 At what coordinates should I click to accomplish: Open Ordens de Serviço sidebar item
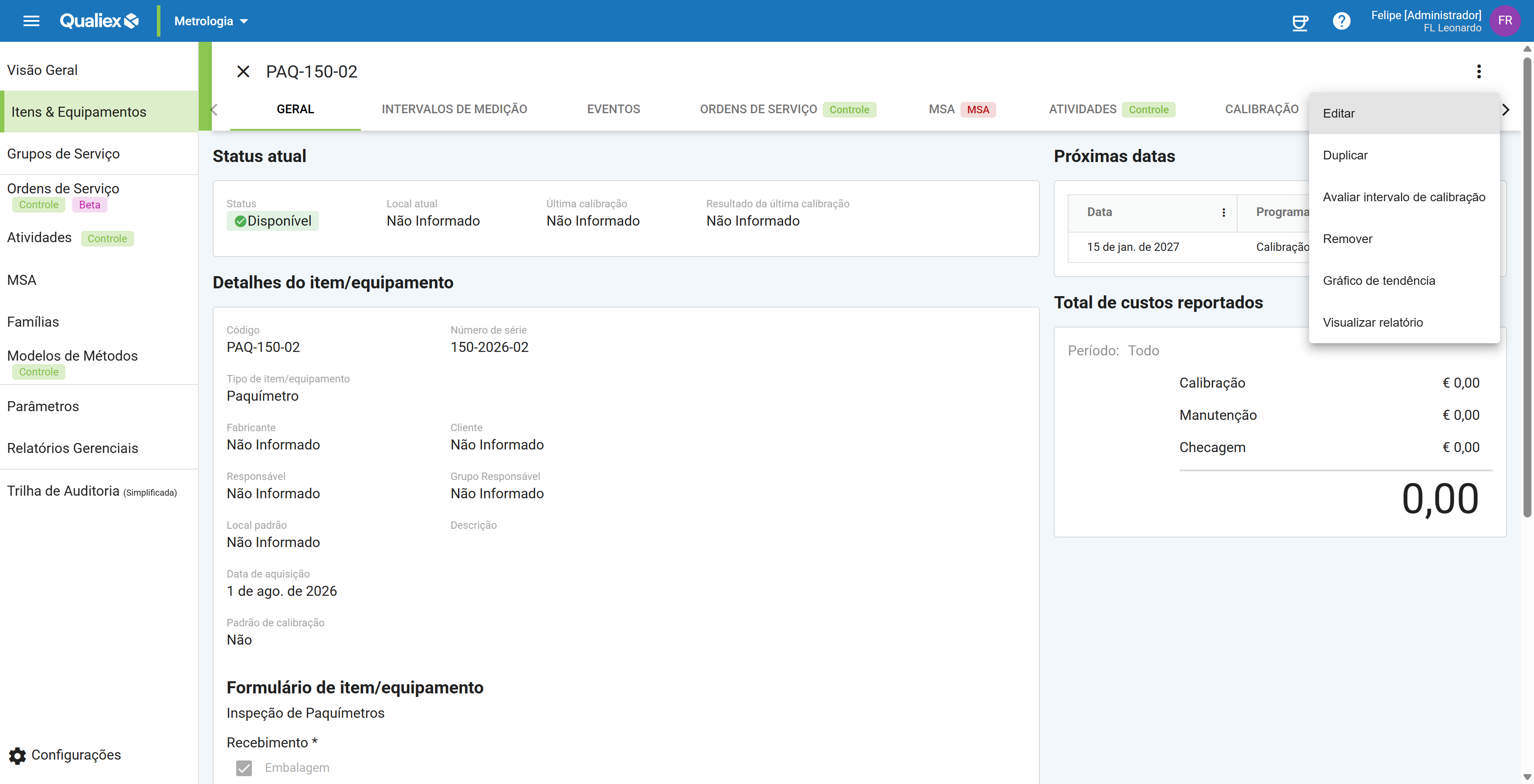(99, 196)
